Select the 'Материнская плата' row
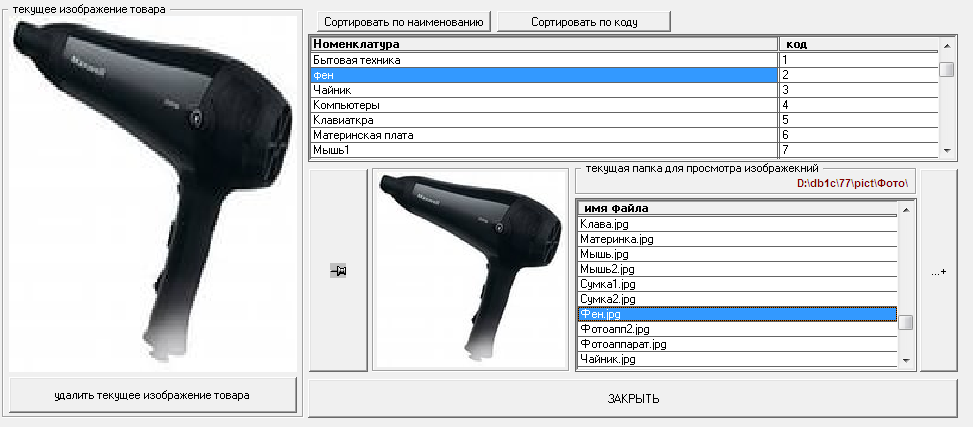This screenshot has width=973, height=427. coord(544,134)
